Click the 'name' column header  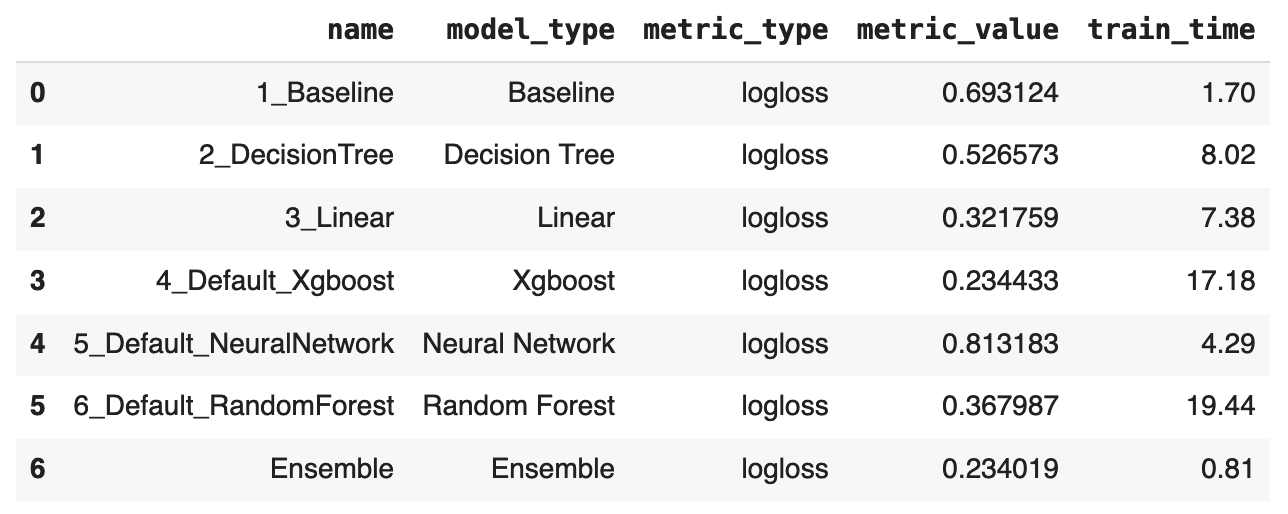click(x=360, y=30)
